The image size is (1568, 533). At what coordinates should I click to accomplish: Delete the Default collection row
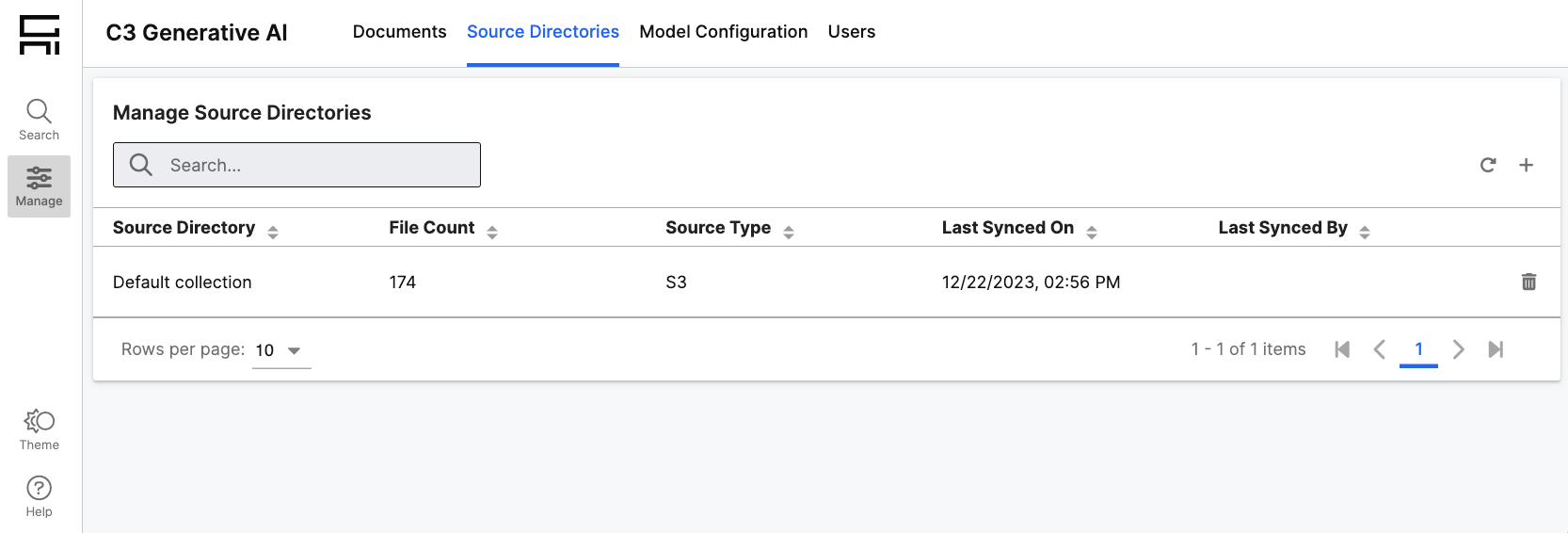tap(1529, 282)
